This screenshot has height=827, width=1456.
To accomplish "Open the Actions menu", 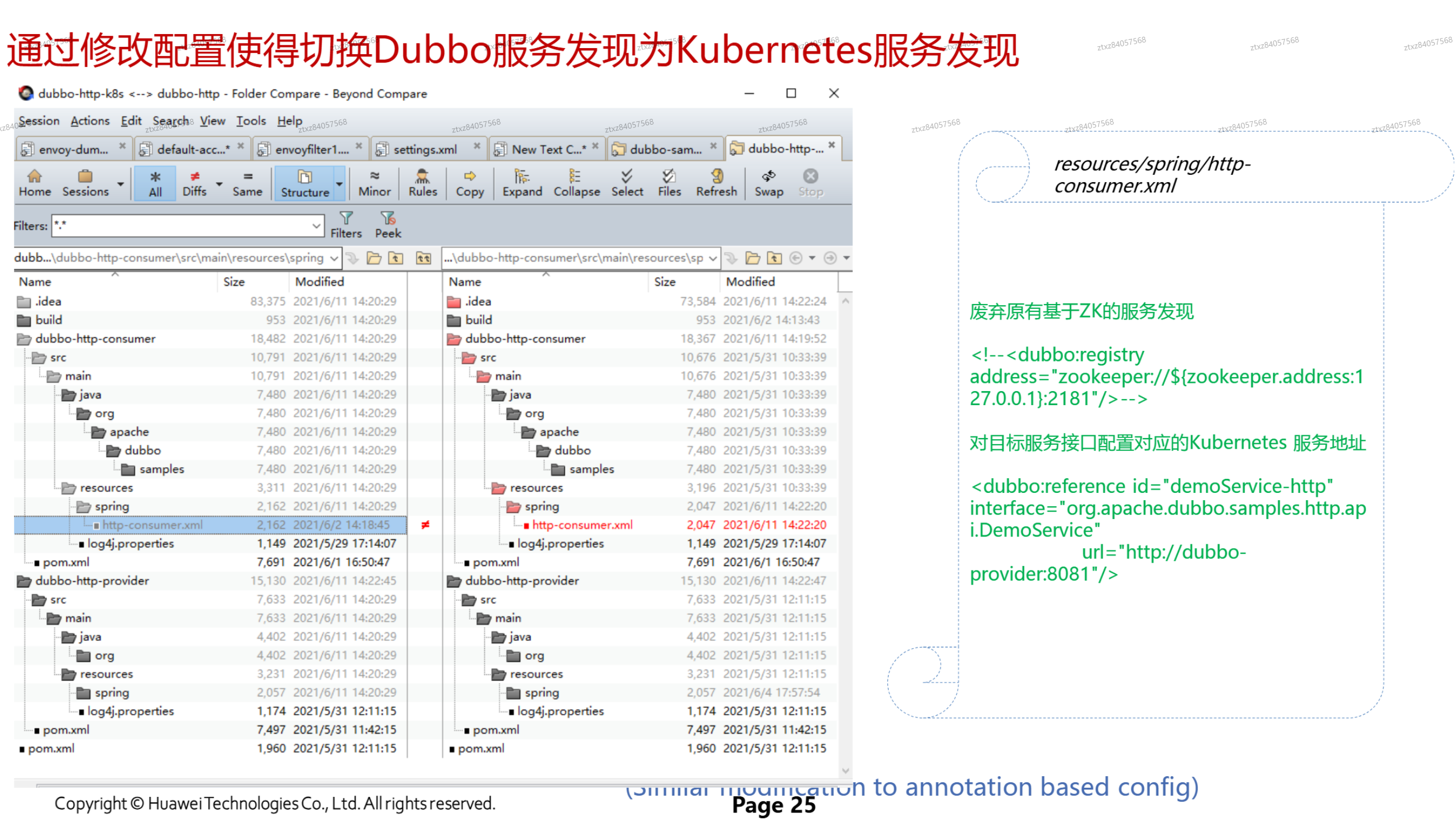I will point(90,120).
